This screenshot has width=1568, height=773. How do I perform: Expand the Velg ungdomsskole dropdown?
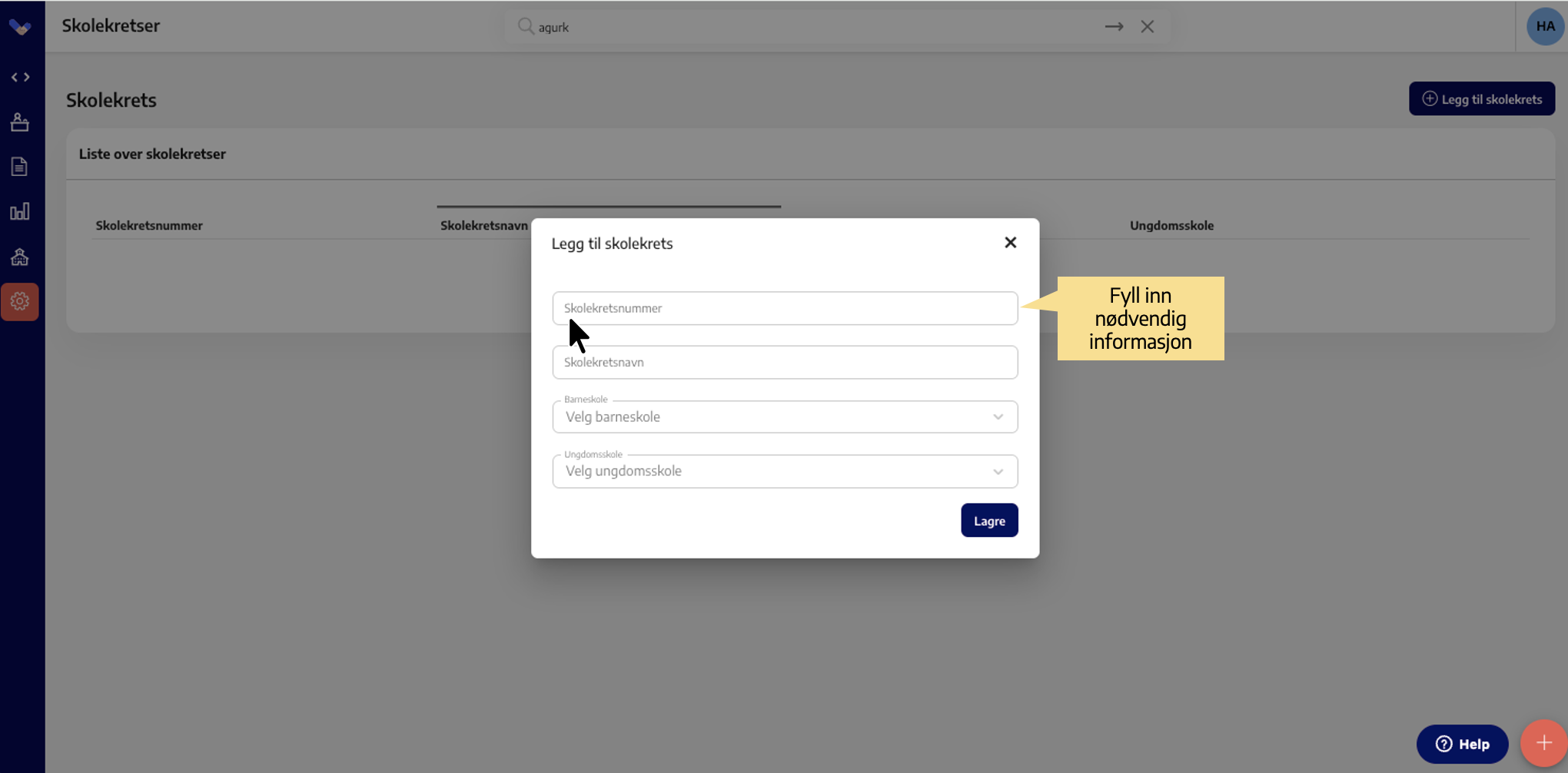784,472
